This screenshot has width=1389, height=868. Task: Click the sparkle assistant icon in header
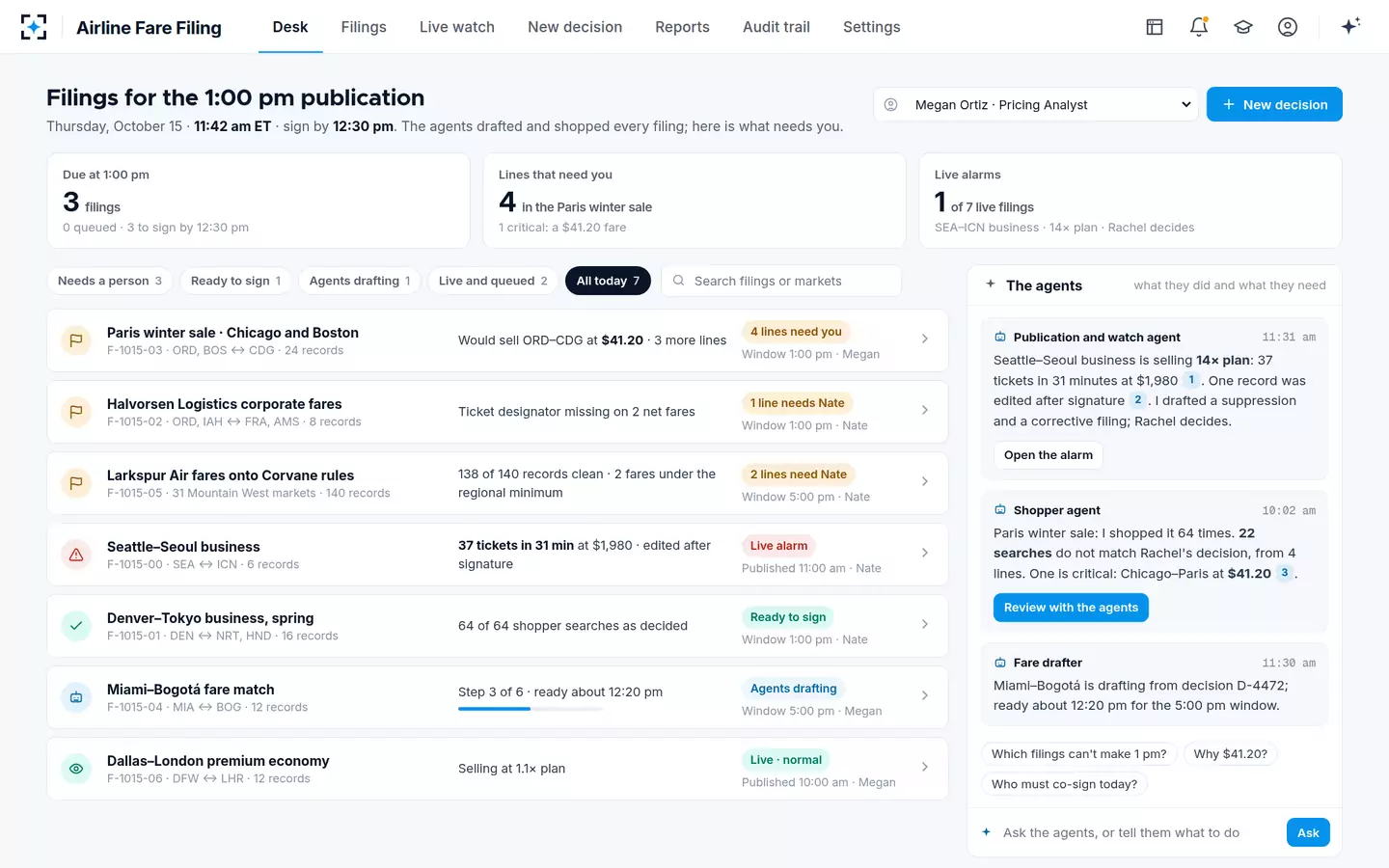(1350, 26)
